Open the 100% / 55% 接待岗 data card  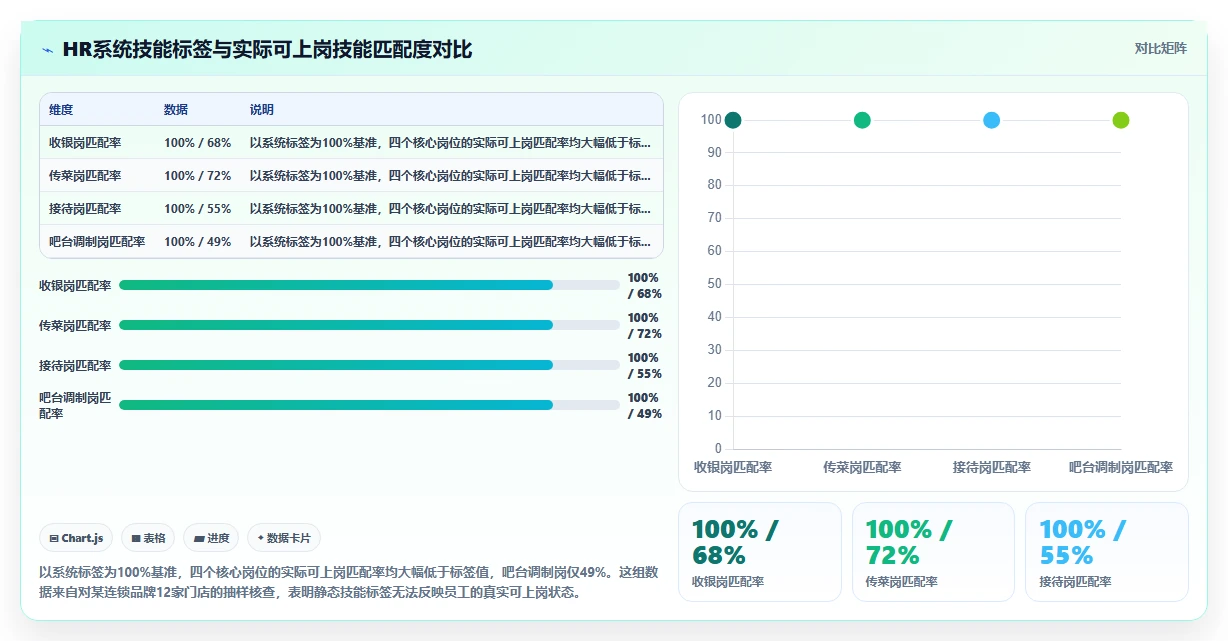(1107, 552)
